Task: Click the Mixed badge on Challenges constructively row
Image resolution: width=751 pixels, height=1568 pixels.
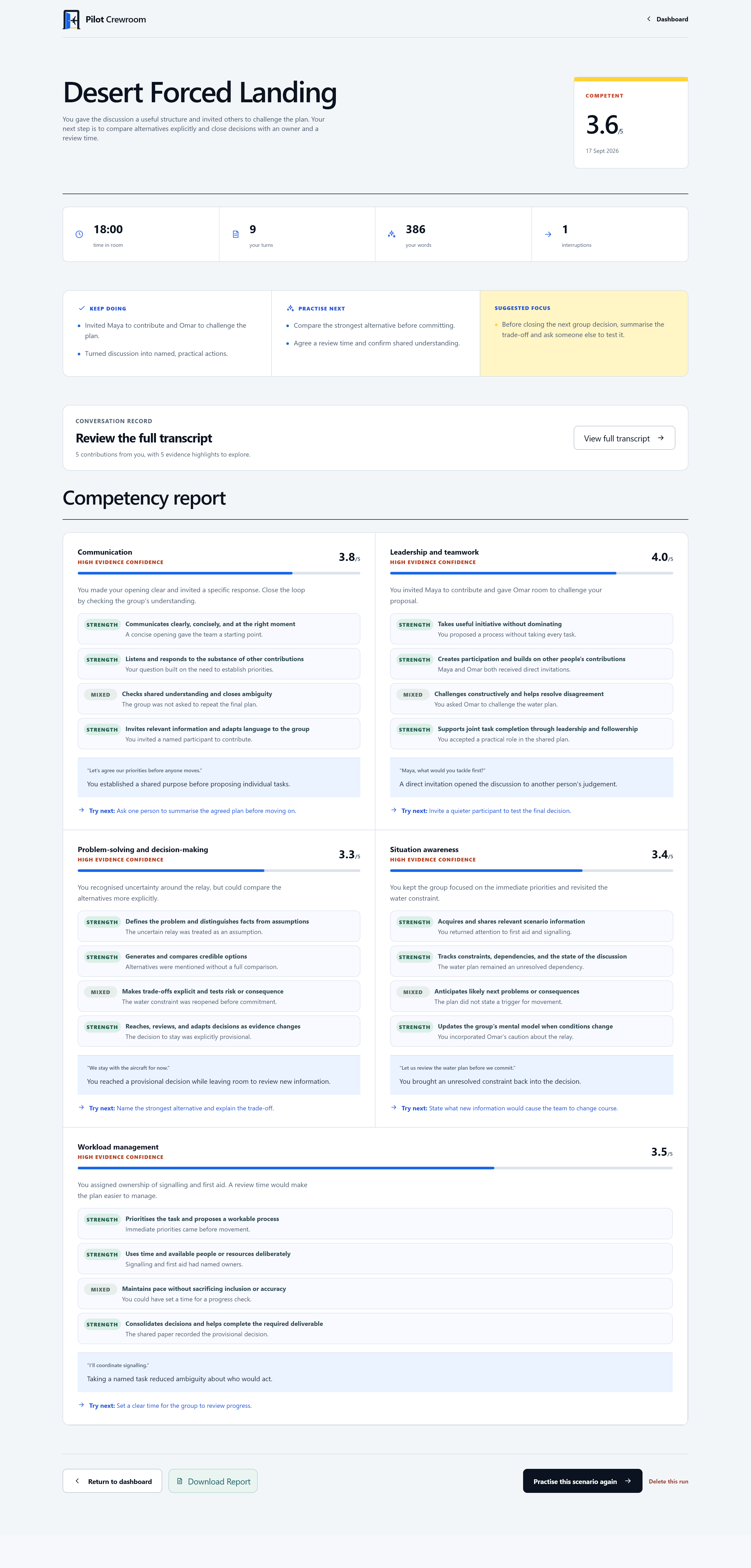Action: [413, 695]
